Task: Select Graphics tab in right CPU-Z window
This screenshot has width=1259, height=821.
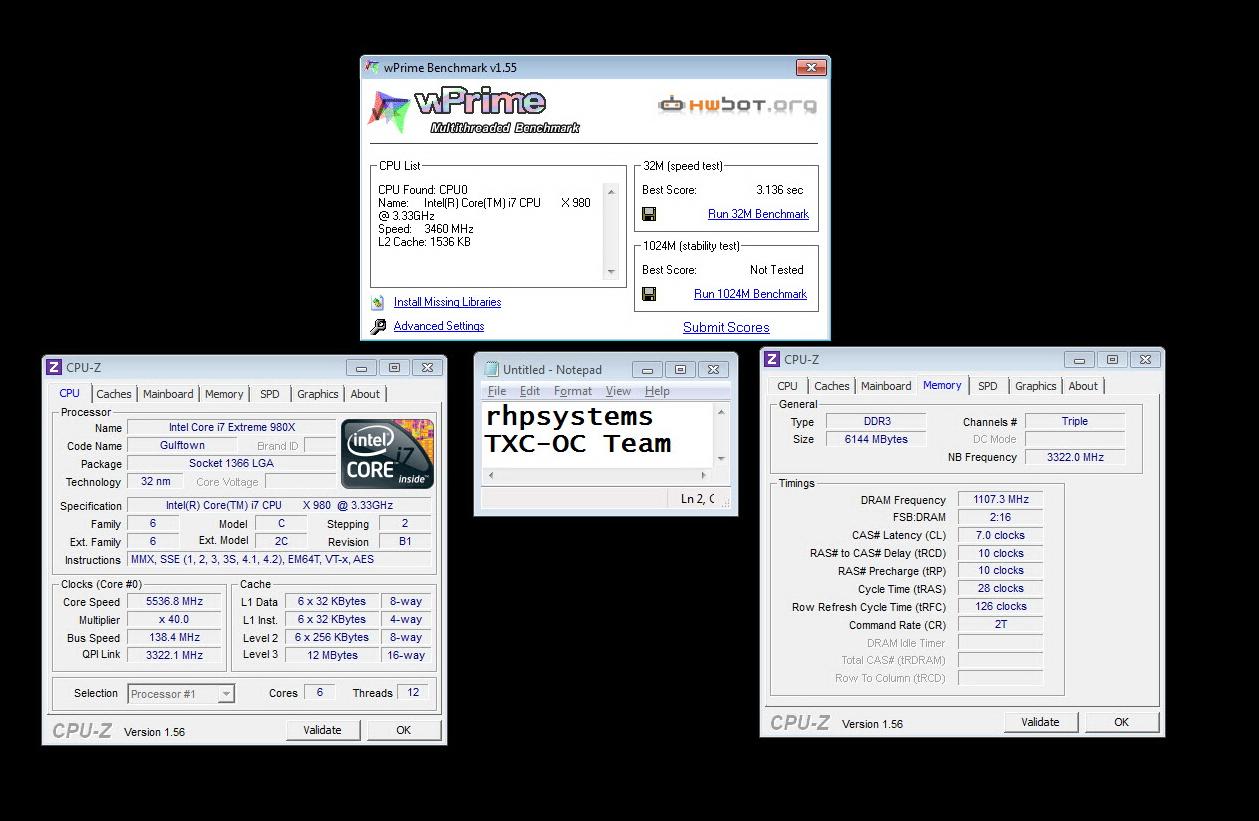Action: pyautogui.click(x=1036, y=386)
